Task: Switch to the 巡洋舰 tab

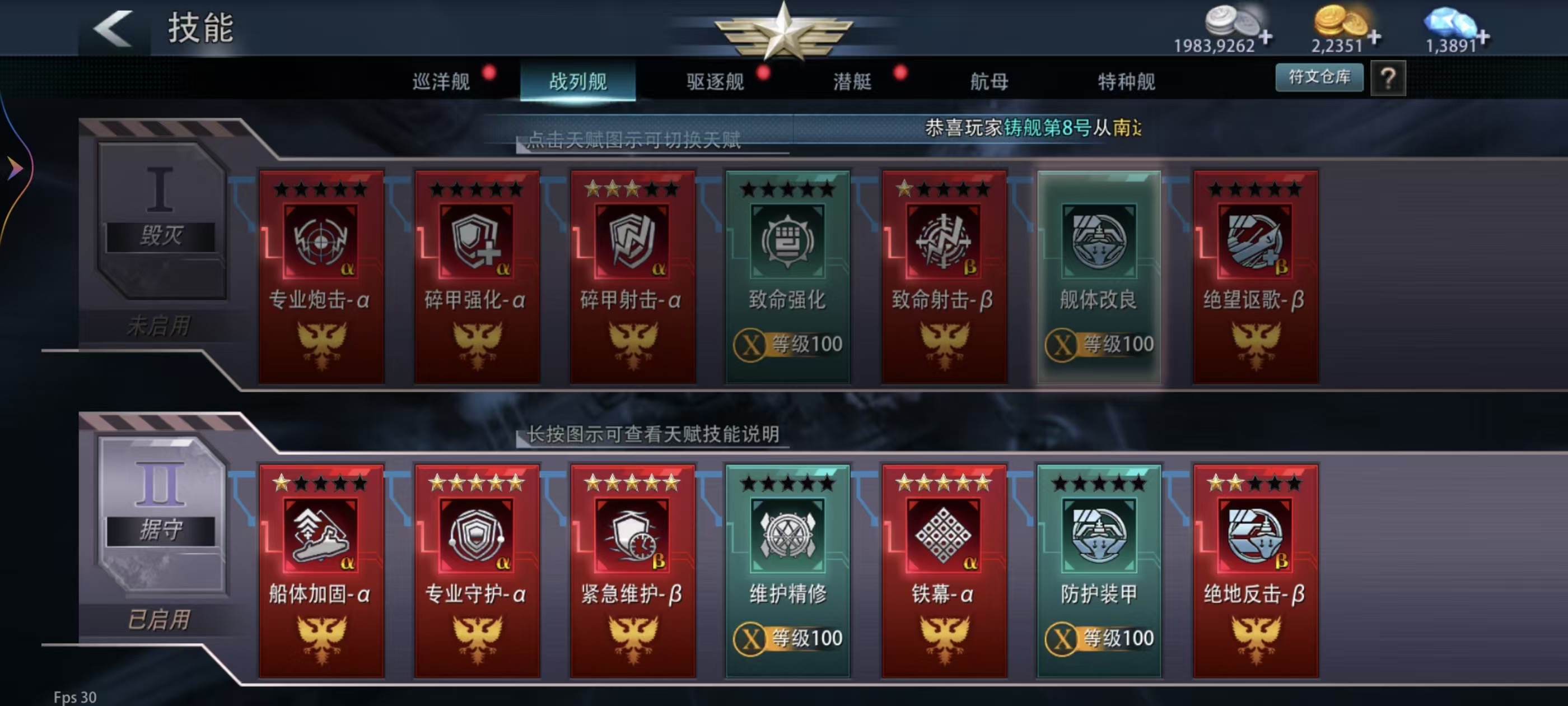Action: [441, 81]
